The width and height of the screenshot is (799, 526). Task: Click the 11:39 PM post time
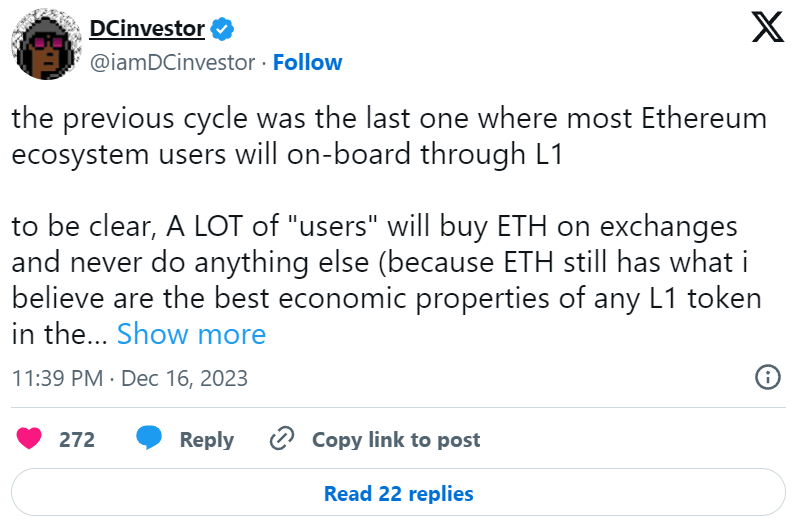coord(55,379)
